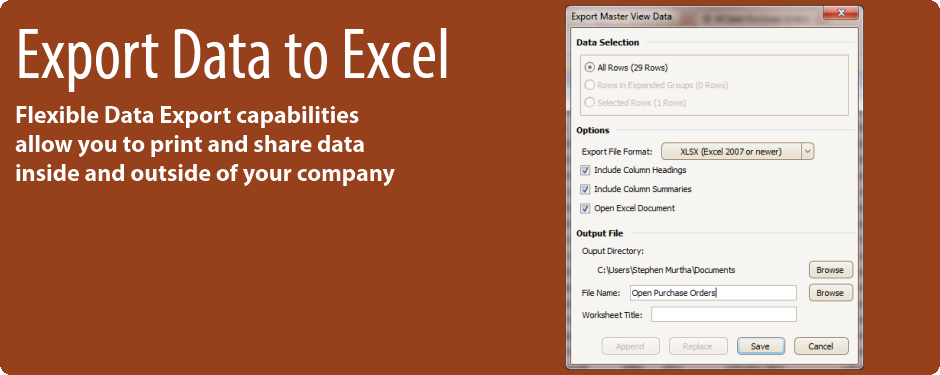This screenshot has width=940, height=375.
Task: Select Rows in Expanded Groups radio button
Action: tap(590, 85)
